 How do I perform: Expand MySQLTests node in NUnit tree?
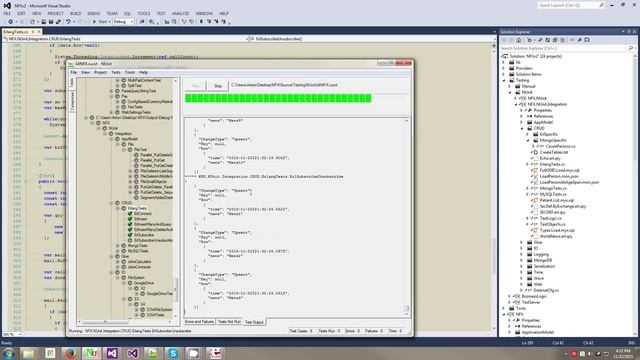(x=118, y=251)
